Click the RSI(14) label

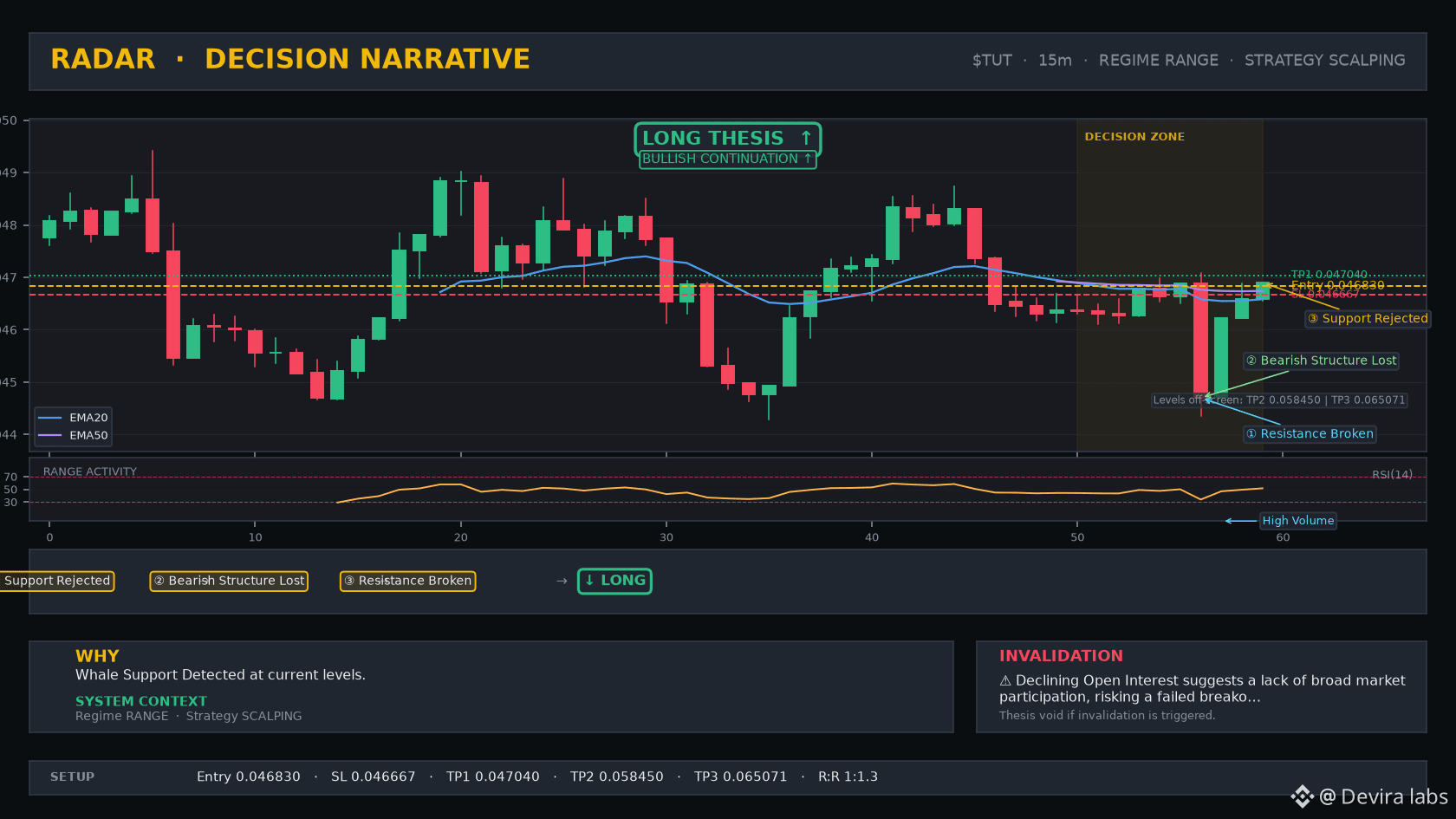[x=1392, y=474]
